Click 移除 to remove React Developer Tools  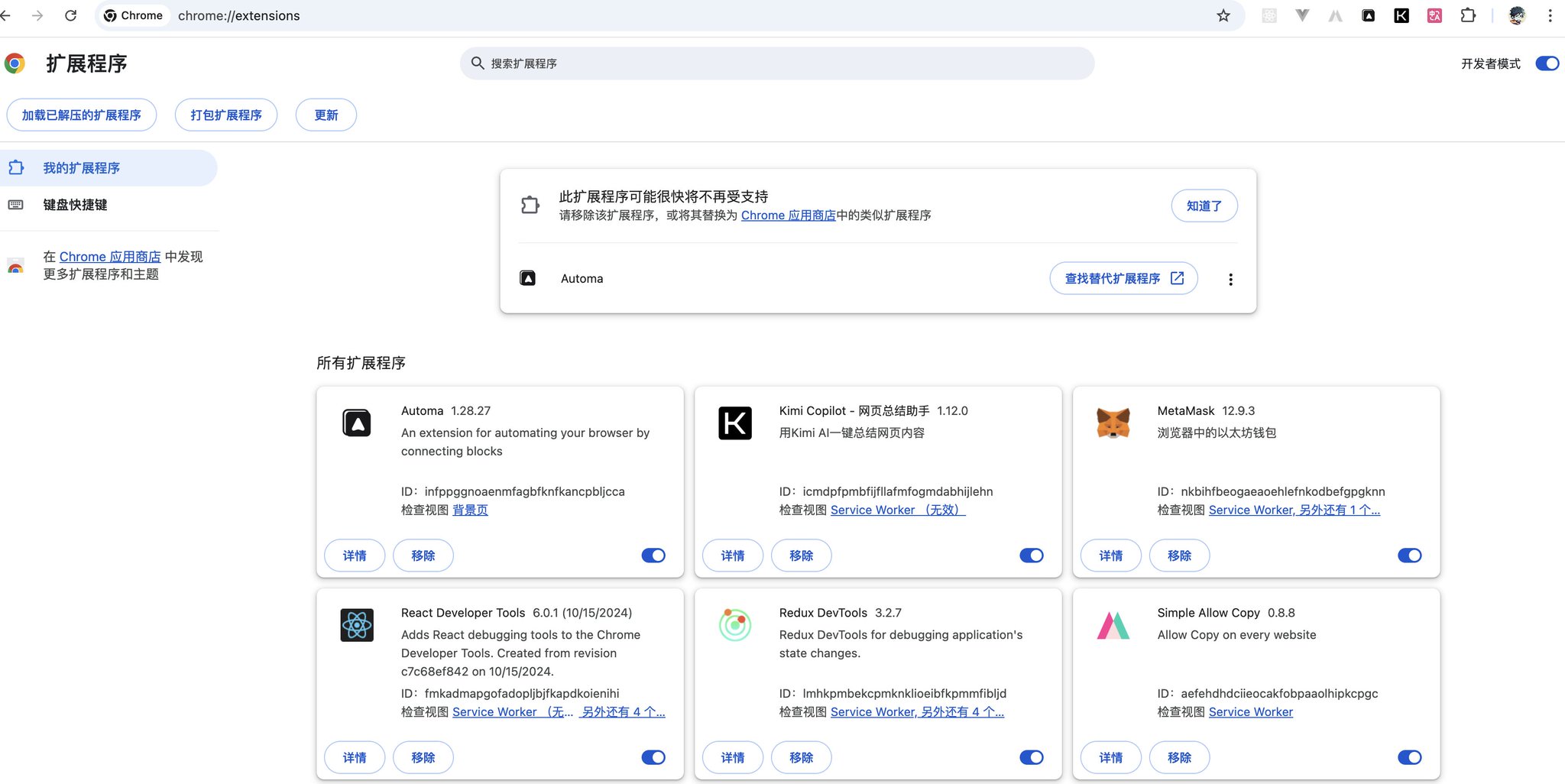(x=423, y=757)
